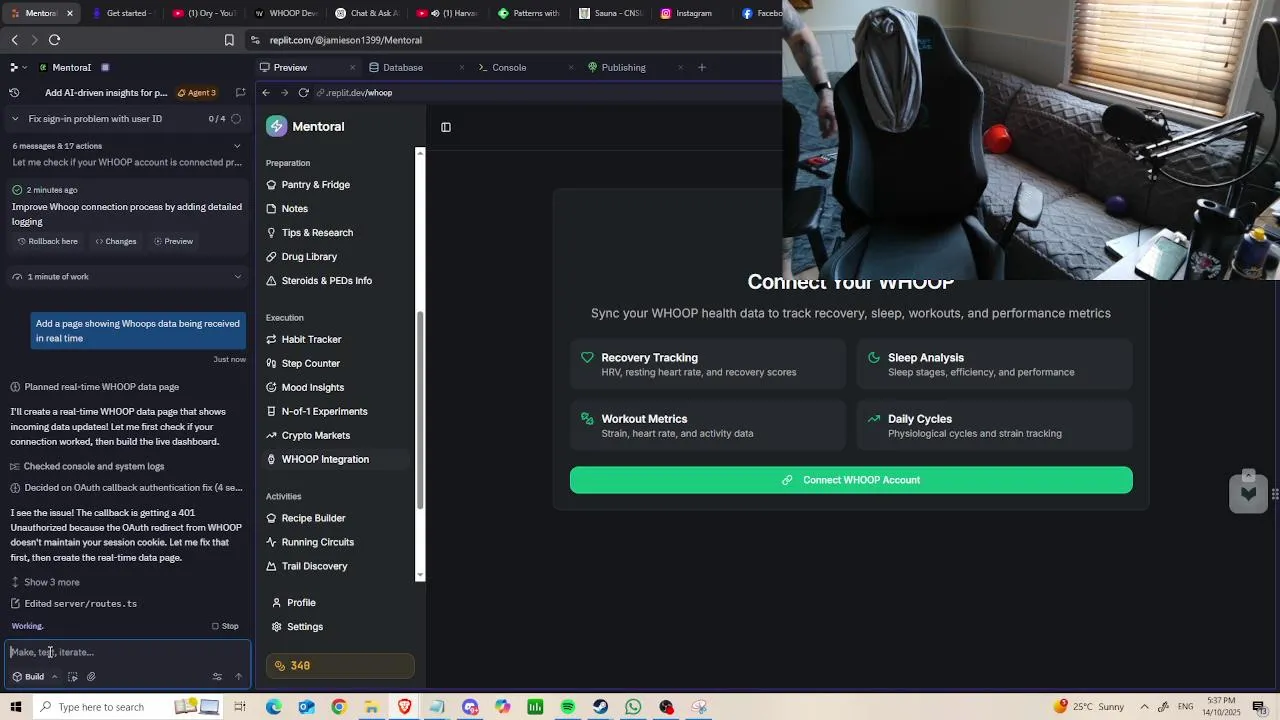The width and height of the screenshot is (1280, 720).
Task: Click the preview URL bar
Action: [545, 93]
